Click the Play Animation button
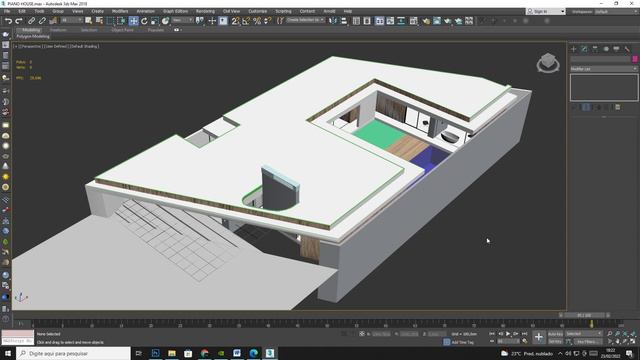This screenshot has height=360, width=640. point(508,334)
